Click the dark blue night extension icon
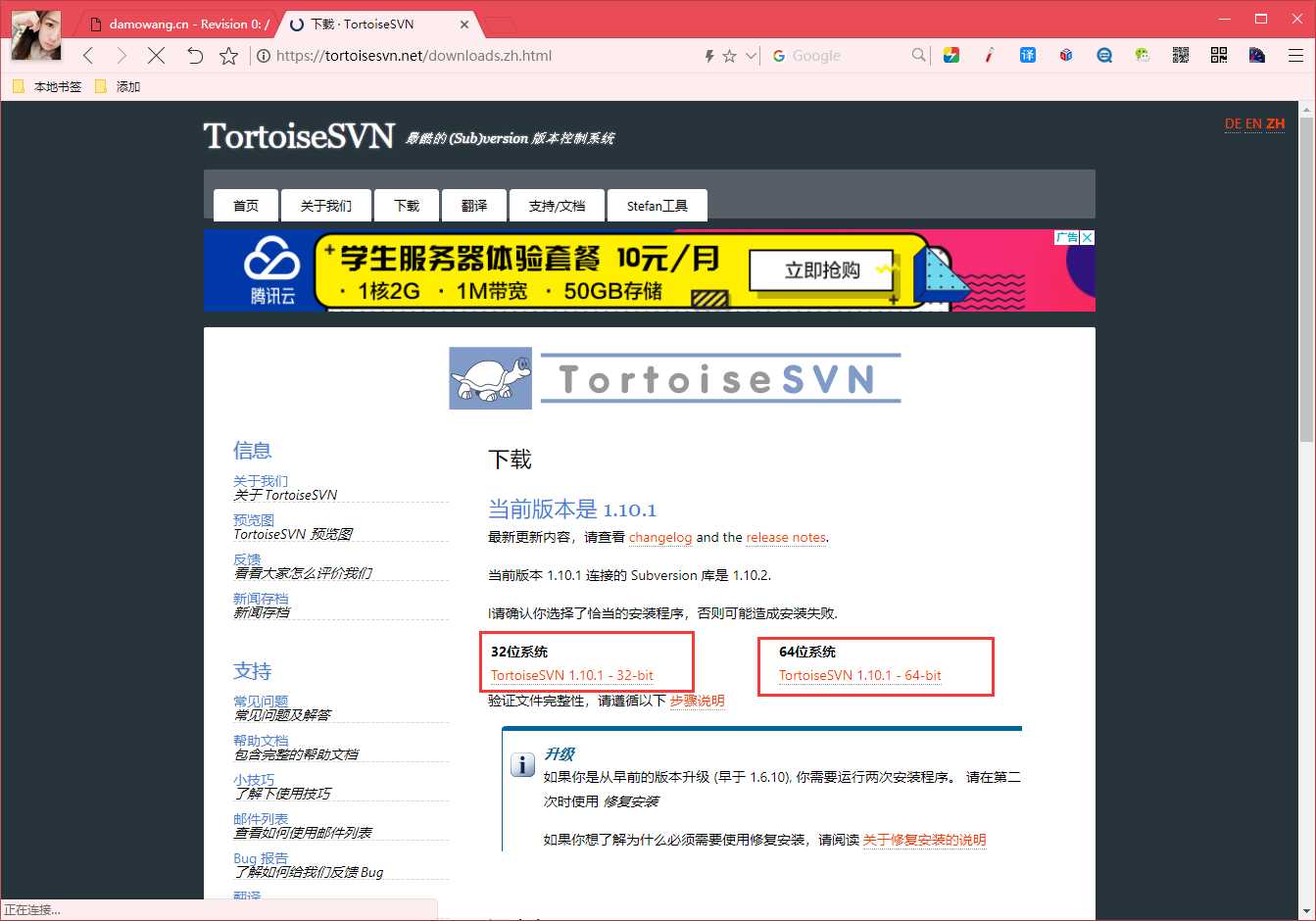Viewport: 1316px width, 921px height. [1257, 55]
